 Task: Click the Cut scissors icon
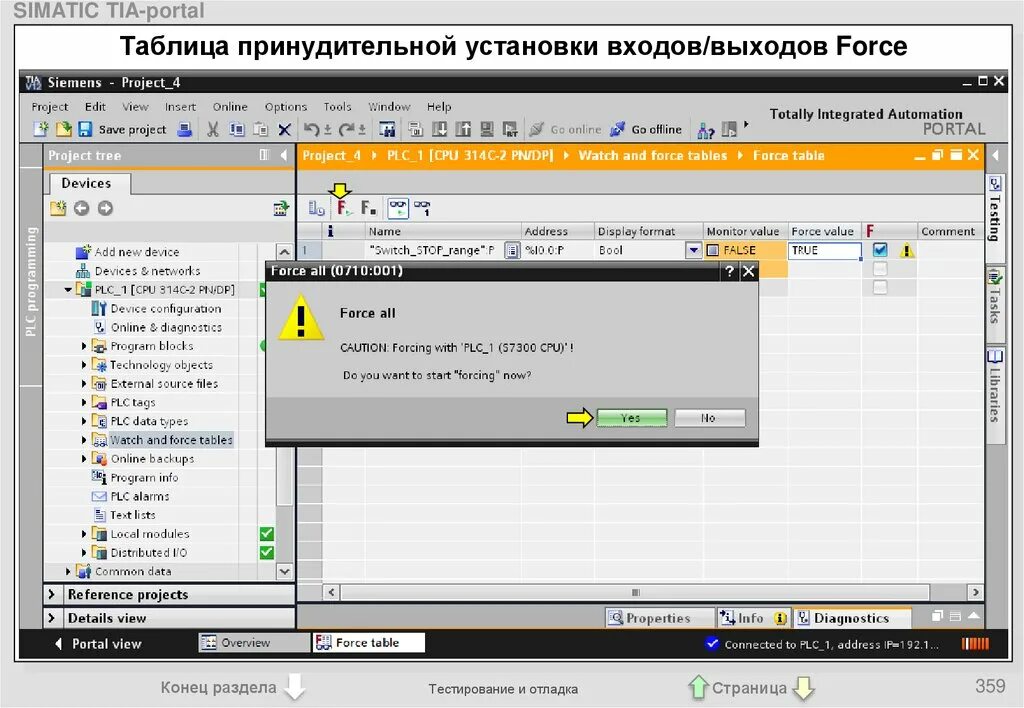coord(212,129)
